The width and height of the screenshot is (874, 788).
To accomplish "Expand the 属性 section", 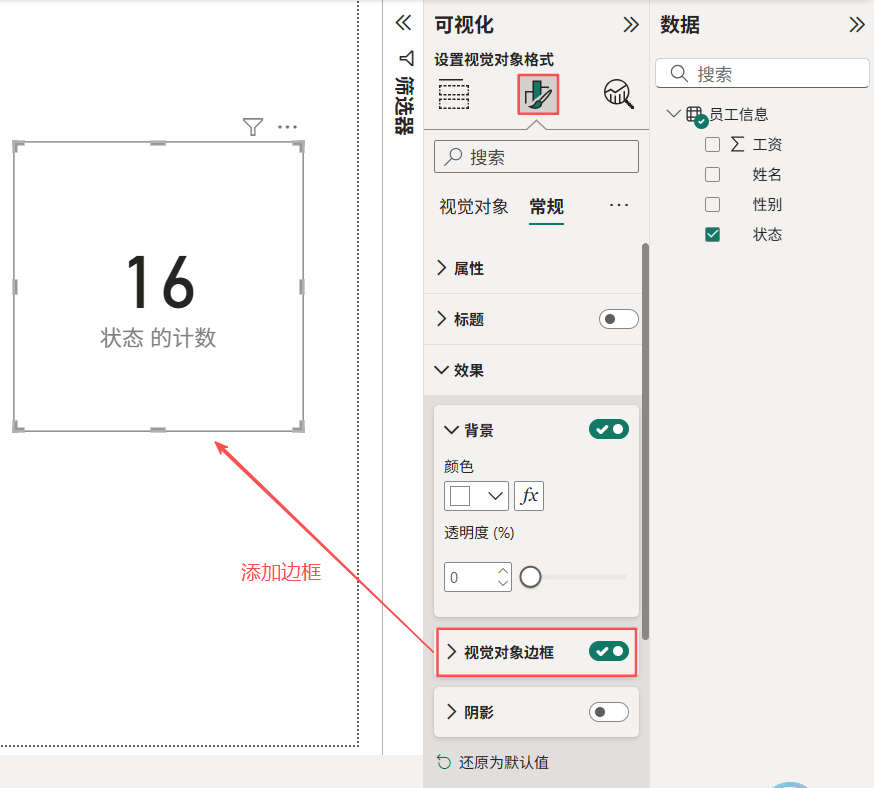I will coord(442,268).
